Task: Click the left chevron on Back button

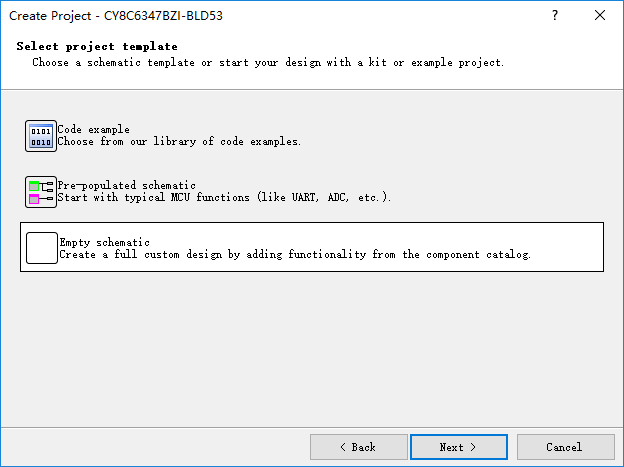Action: point(343,447)
